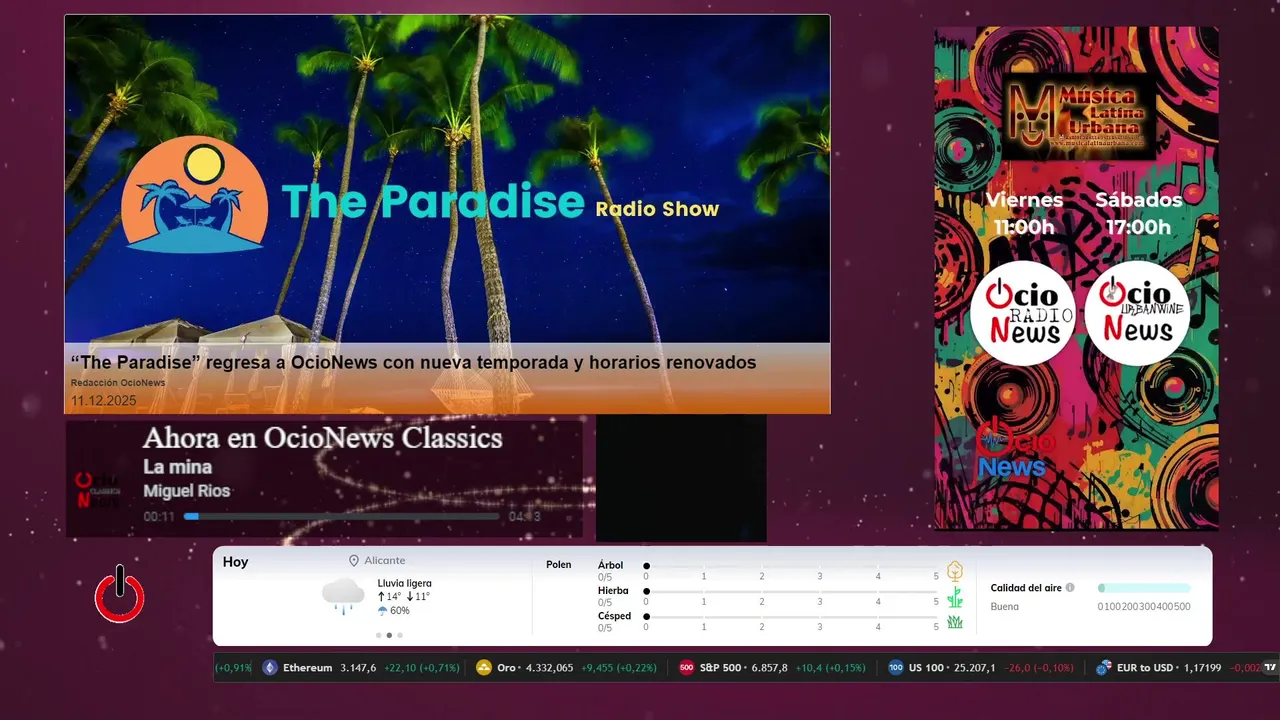Click the Lluvia ligera forecast text
This screenshot has height=720, width=1280.
tap(405, 583)
